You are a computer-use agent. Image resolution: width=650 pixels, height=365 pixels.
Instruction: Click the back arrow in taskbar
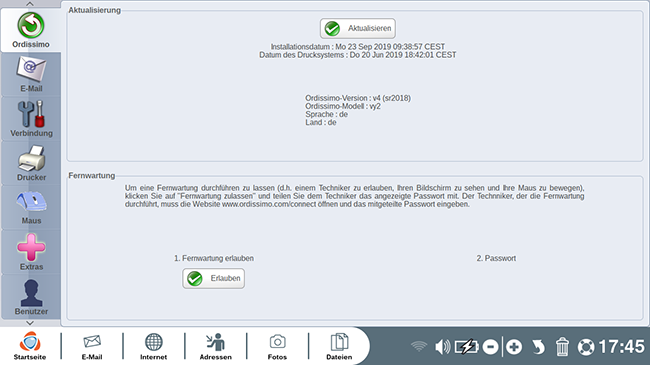[538, 347]
